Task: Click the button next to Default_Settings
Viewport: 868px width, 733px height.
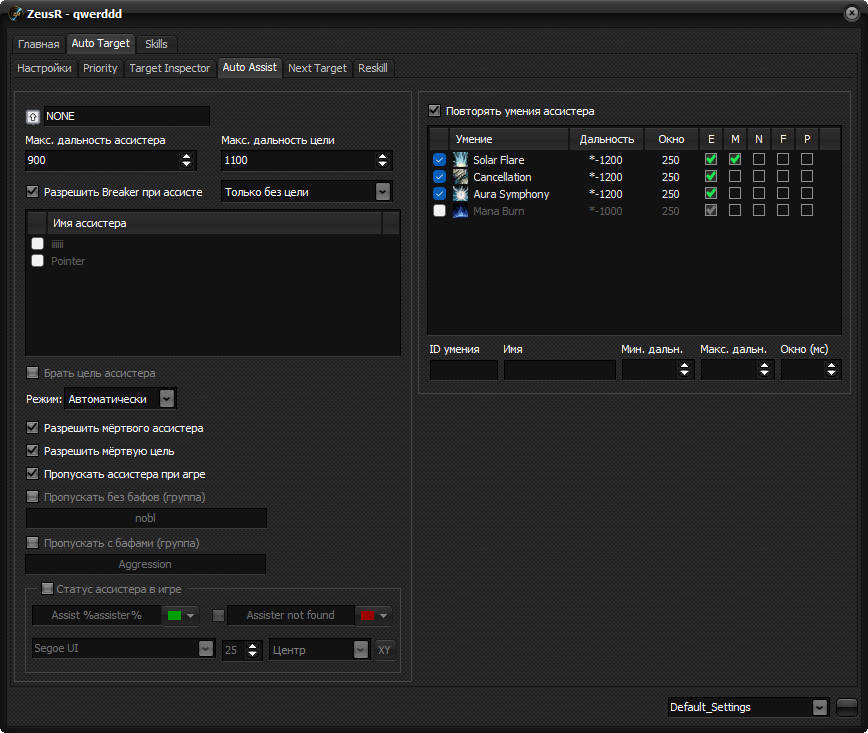Action: [847, 707]
